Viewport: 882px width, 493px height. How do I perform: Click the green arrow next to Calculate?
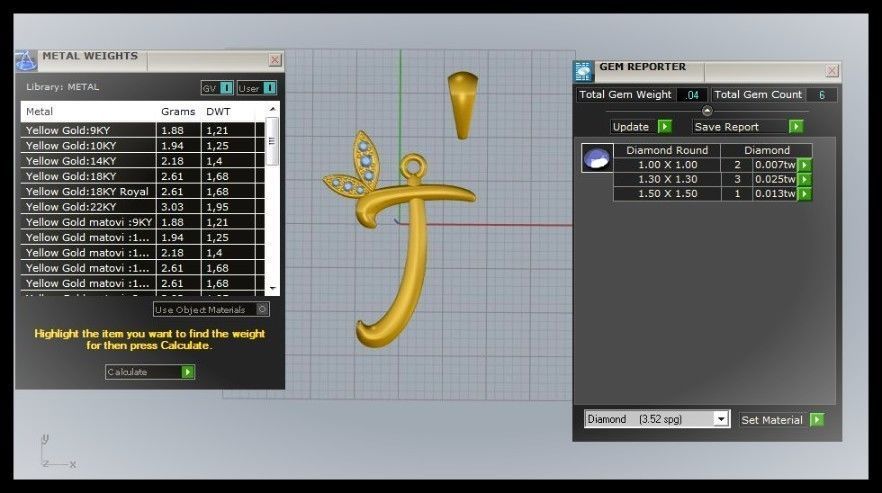pyautogui.click(x=187, y=372)
